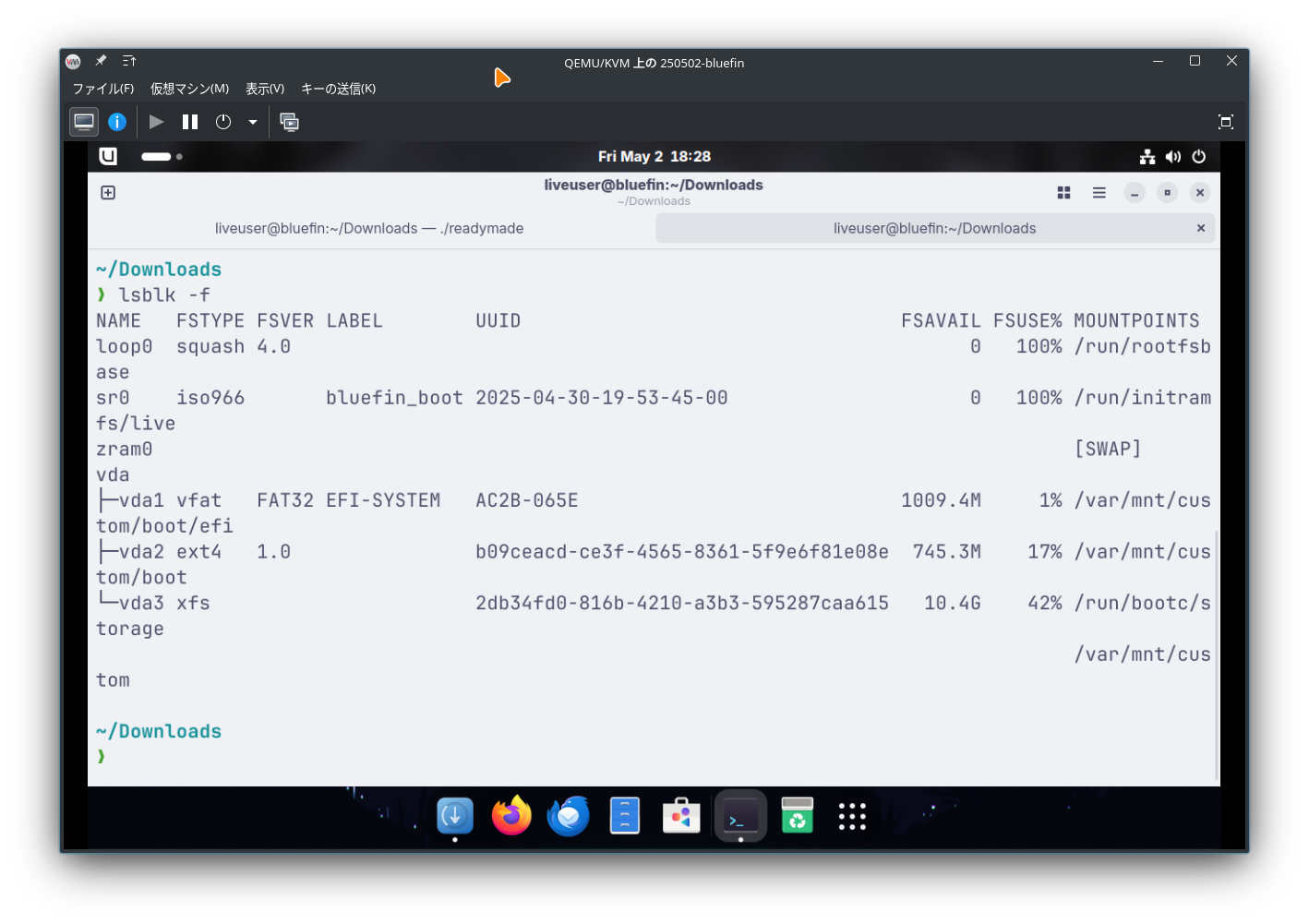The width and height of the screenshot is (1309, 924).
Task: Pause the virtual machine
Action: pos(190,122)
